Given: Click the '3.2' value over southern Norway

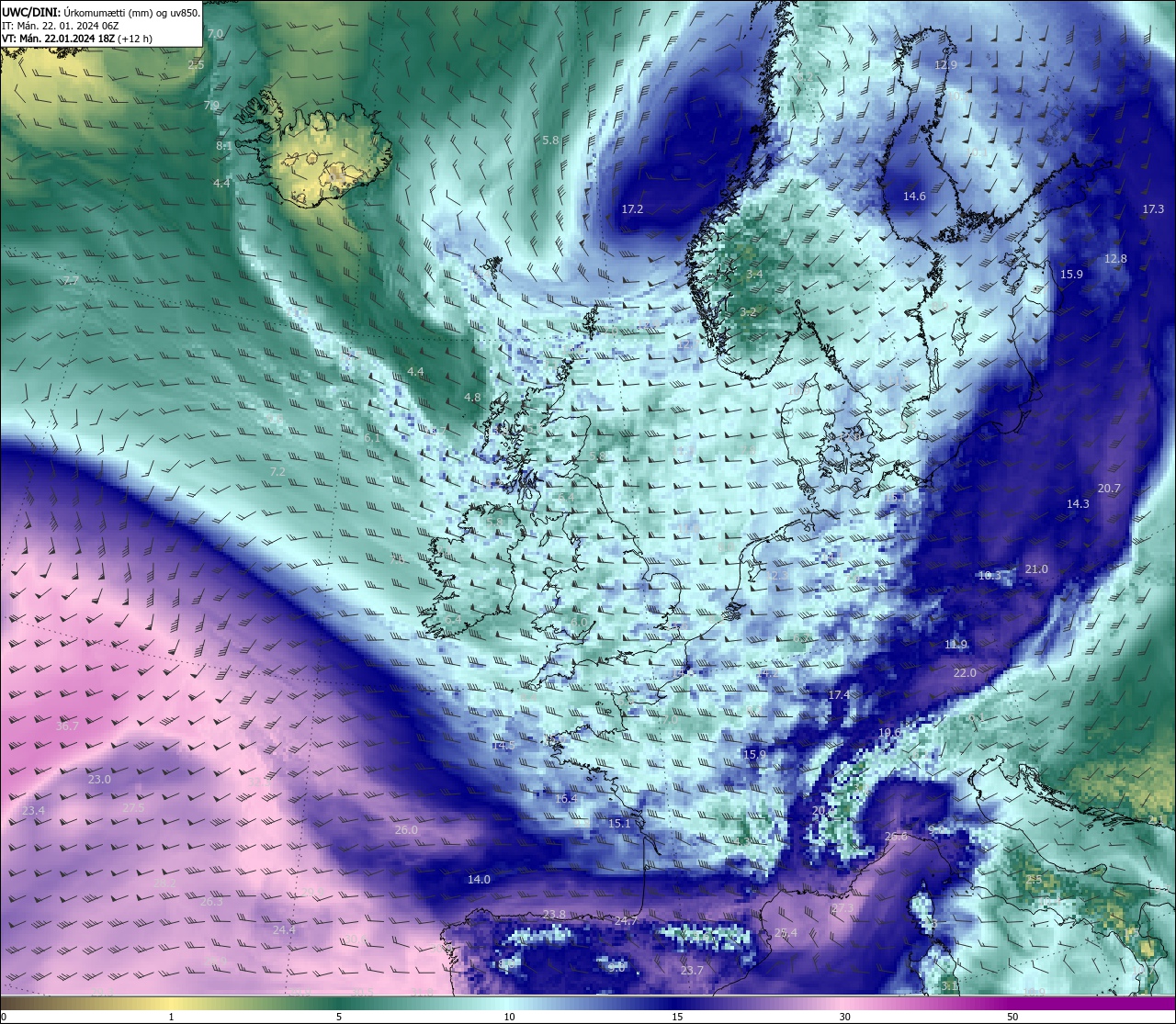Looking at the screenshot, I should tap(748, 312).
